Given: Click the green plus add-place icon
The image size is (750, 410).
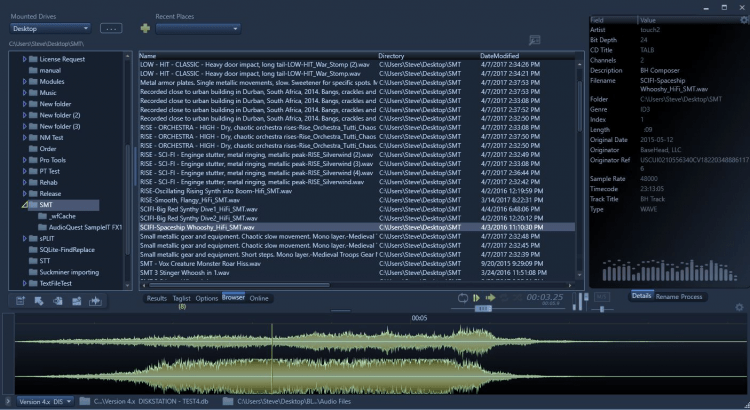Looking at the screenshot, I should [145, 28].
